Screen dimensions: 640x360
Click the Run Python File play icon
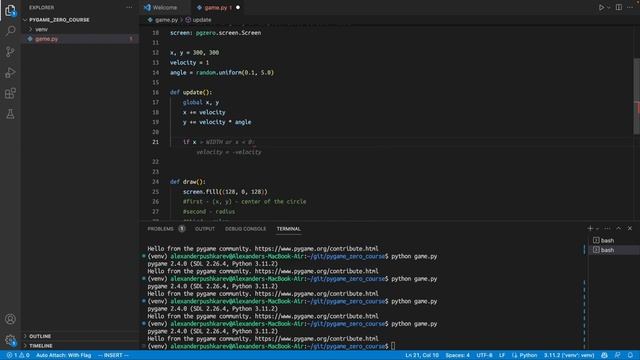[x=601, y=7]
